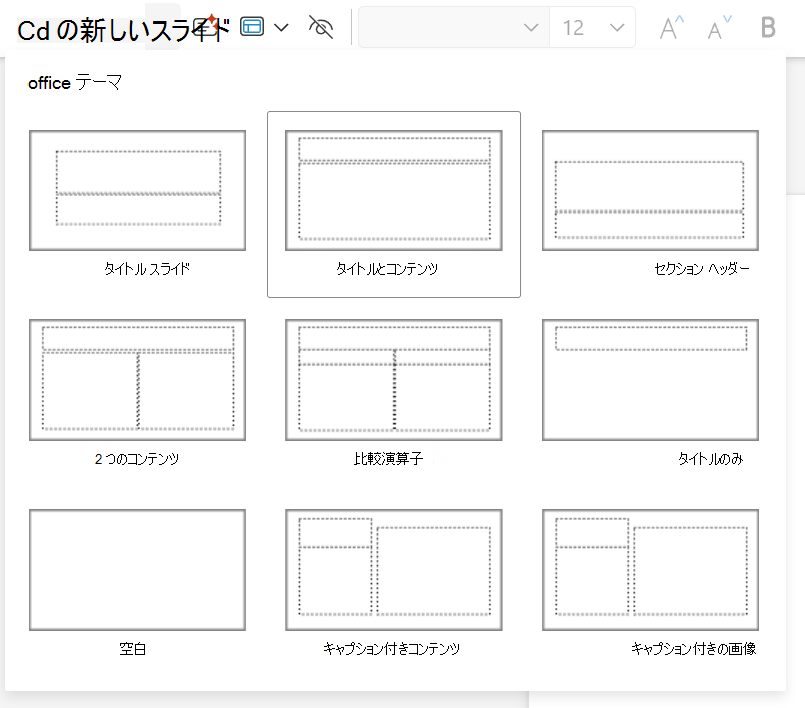Choose the 比較演算子 comparison layout
Image resolution: width=805 pixels, height=708 pixels.
click(394, 380)
